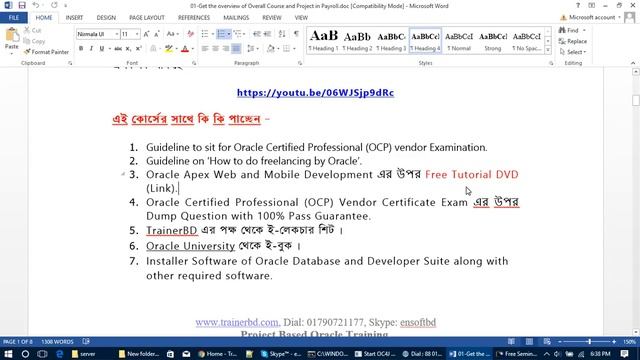
Task: Toggle Underline formatting
Action: (x=102, y=49)
